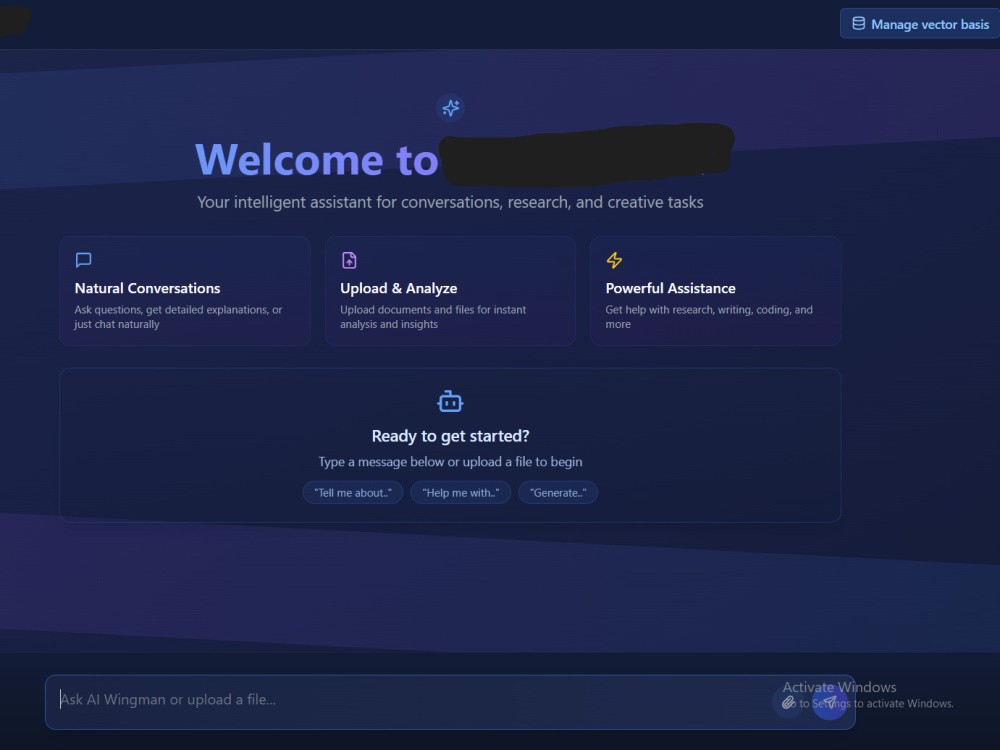This screenshot has height=750, width=1000.
Task: Click the sparkle icon above the Welcome heading
Action: click(450, 108)
